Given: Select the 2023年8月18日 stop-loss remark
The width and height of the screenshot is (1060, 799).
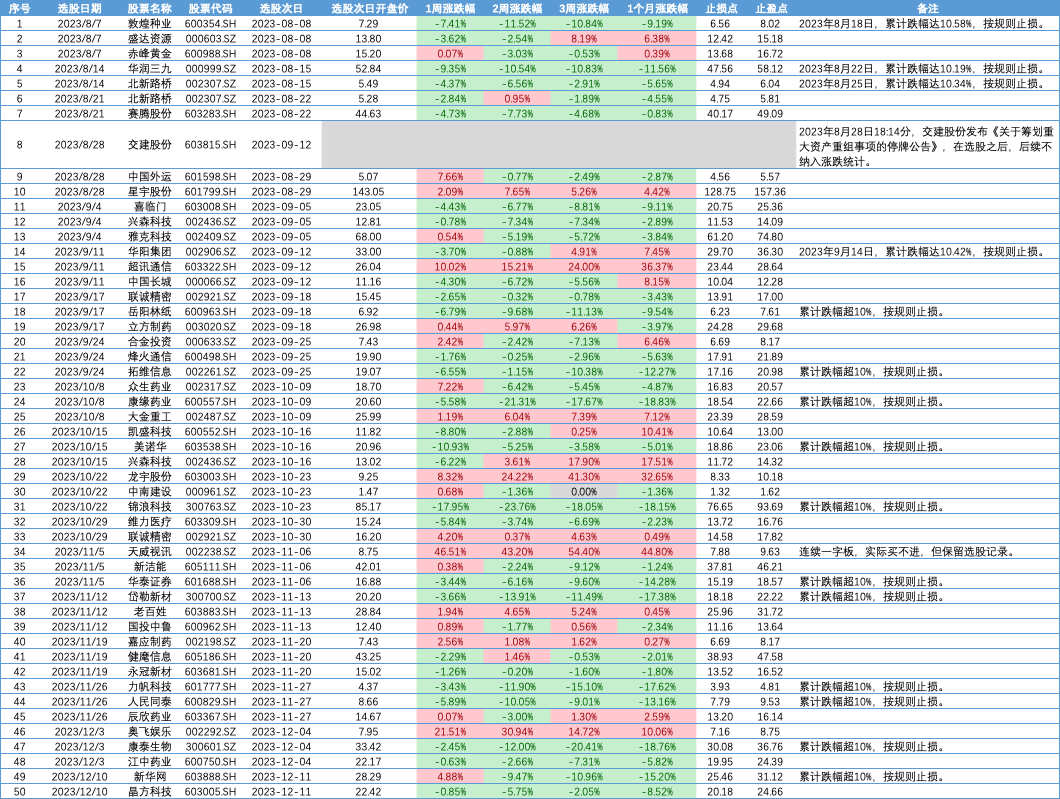Looking at the screenshot, I should point(922,24).
